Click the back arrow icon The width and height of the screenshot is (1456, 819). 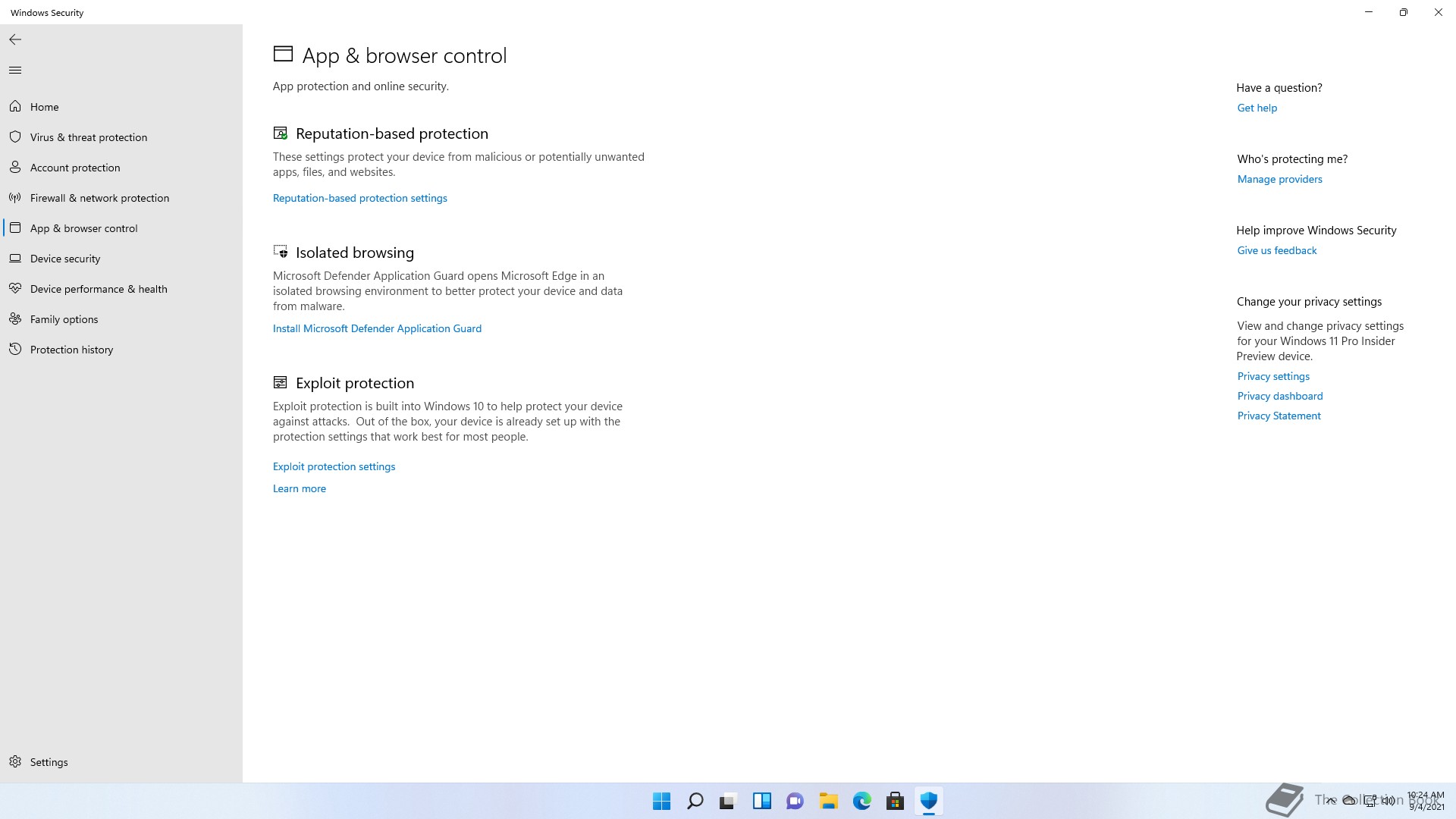[x=15, y=39]
